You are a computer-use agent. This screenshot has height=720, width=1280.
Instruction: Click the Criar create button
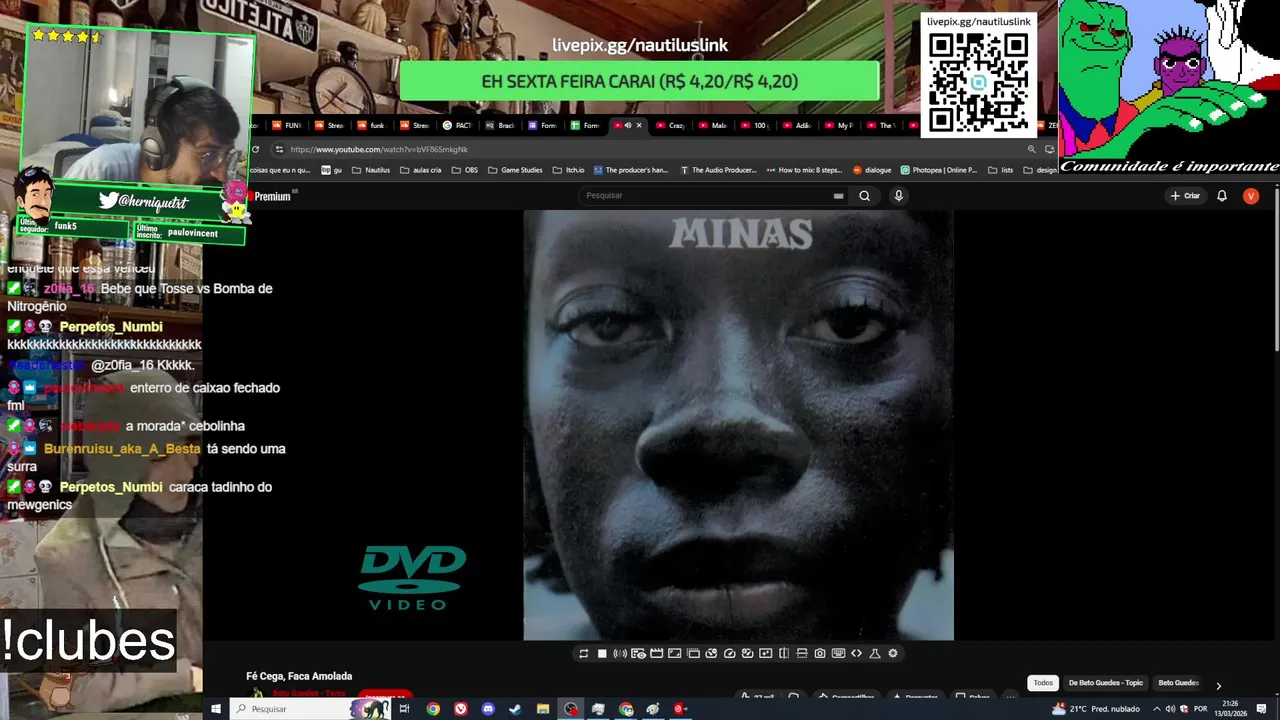pos(1185,196)
